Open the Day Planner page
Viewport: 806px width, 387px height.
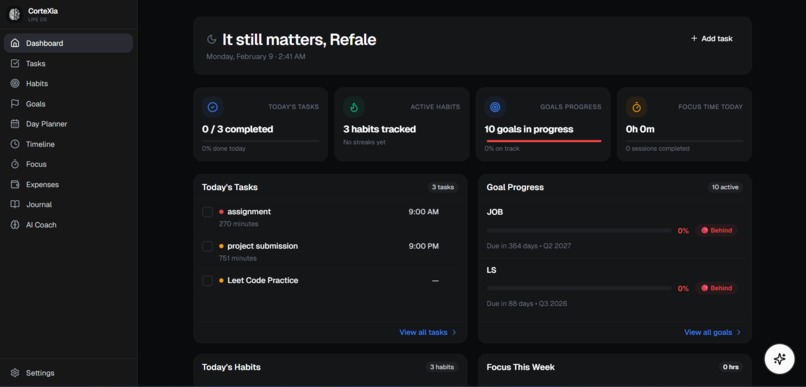pos(68,124)
